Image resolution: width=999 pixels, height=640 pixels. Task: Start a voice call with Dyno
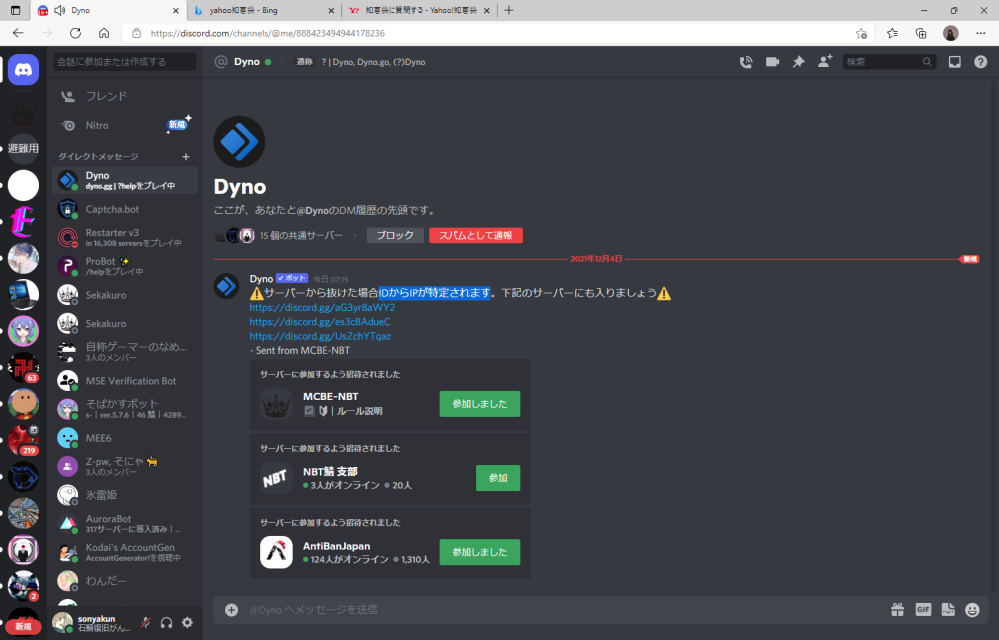(x=745, y=62)
